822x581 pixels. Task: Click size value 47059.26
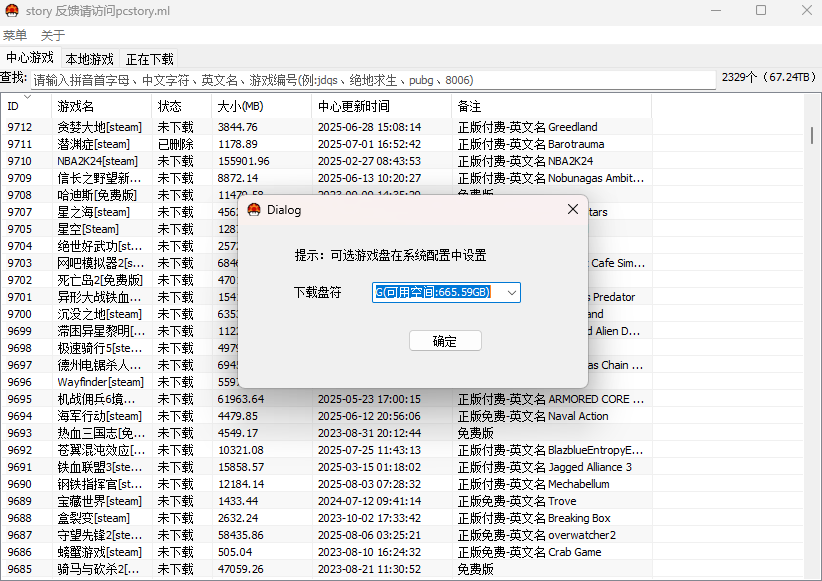pos(241,569)
